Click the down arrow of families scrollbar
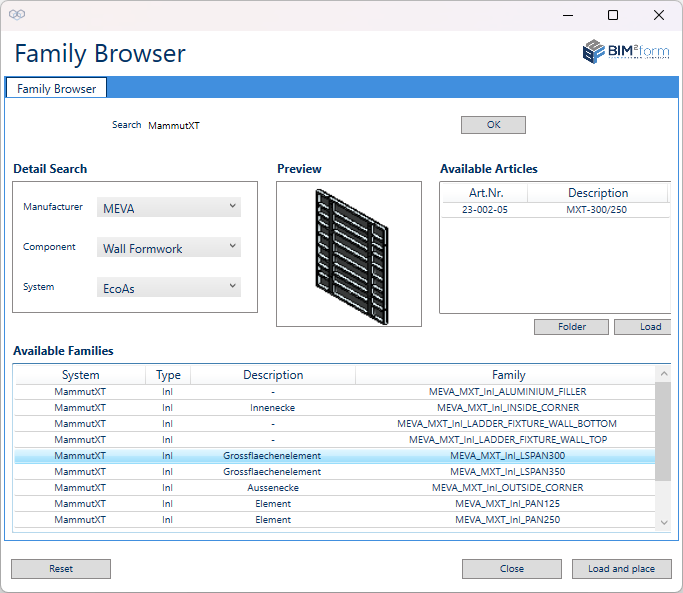This screenshot has height=593, width=683. coord(663,522)
